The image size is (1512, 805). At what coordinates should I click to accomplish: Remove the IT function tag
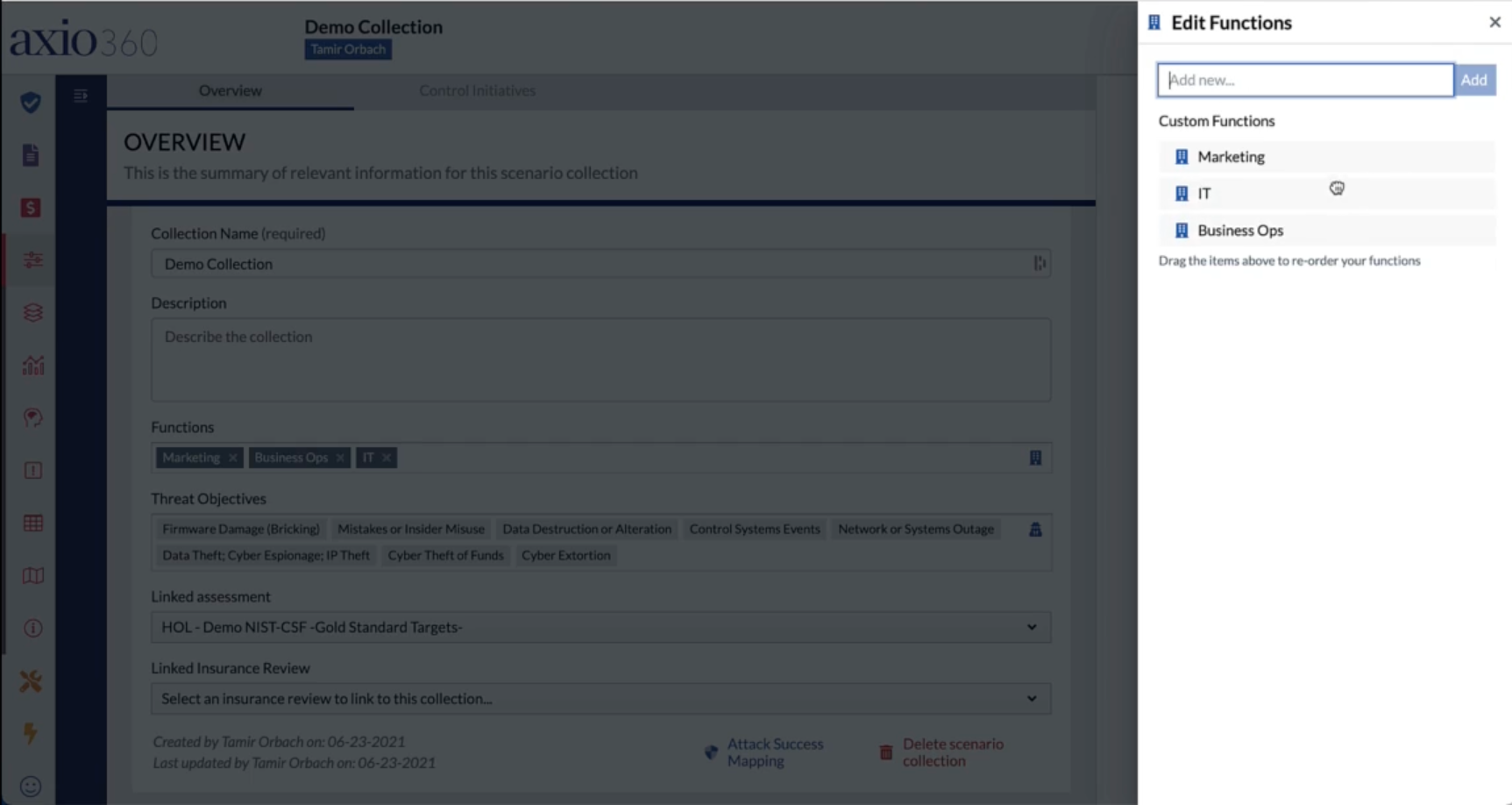[386, 458]
